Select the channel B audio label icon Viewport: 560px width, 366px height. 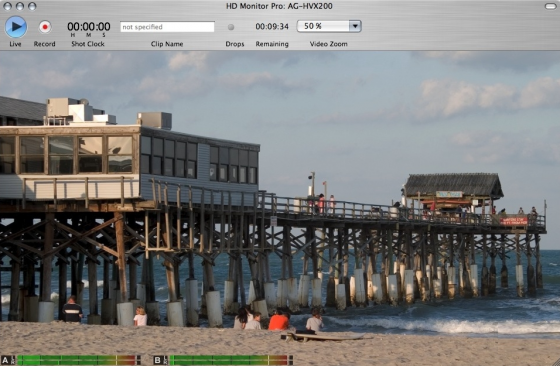(x=160, y=360)
